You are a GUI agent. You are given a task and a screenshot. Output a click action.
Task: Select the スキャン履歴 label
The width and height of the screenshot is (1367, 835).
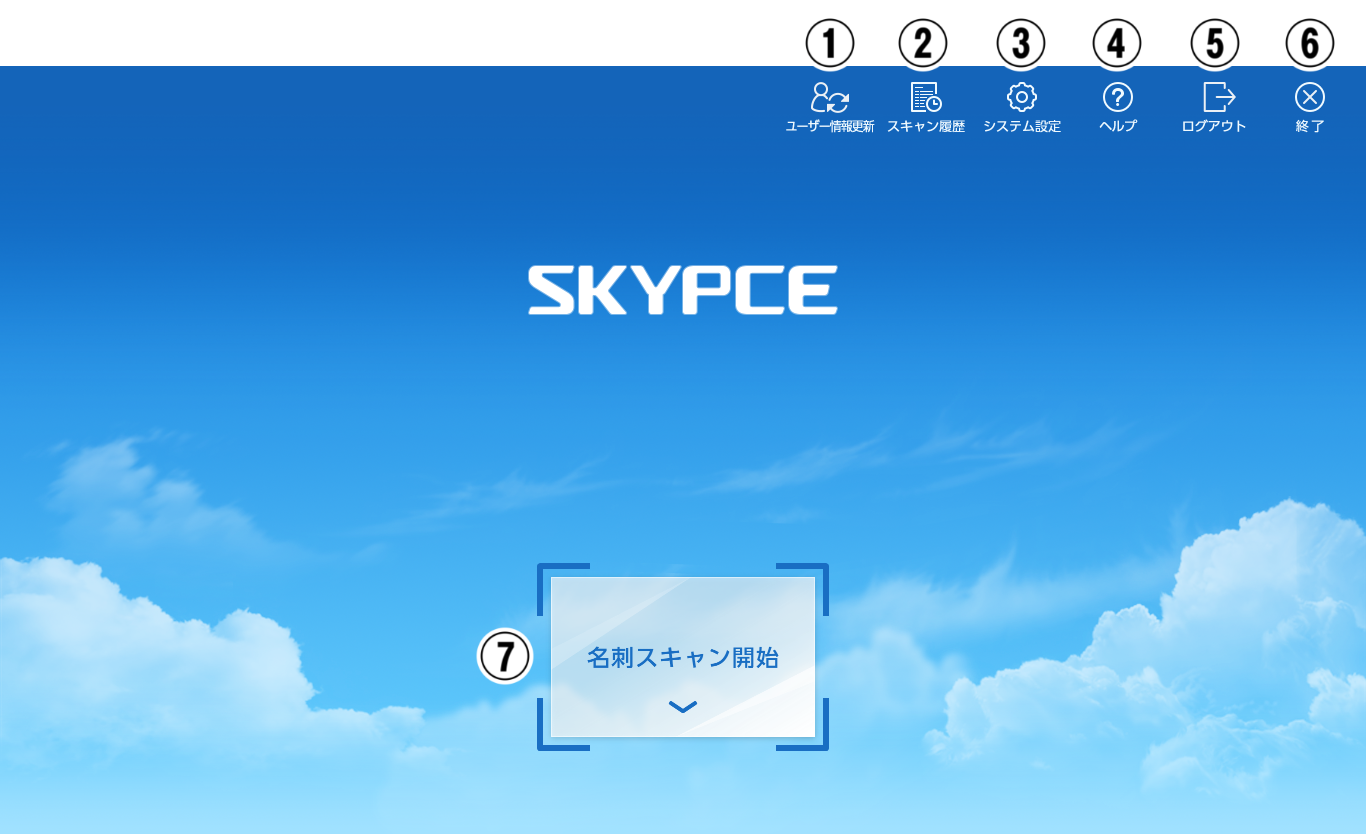[925, 127]
